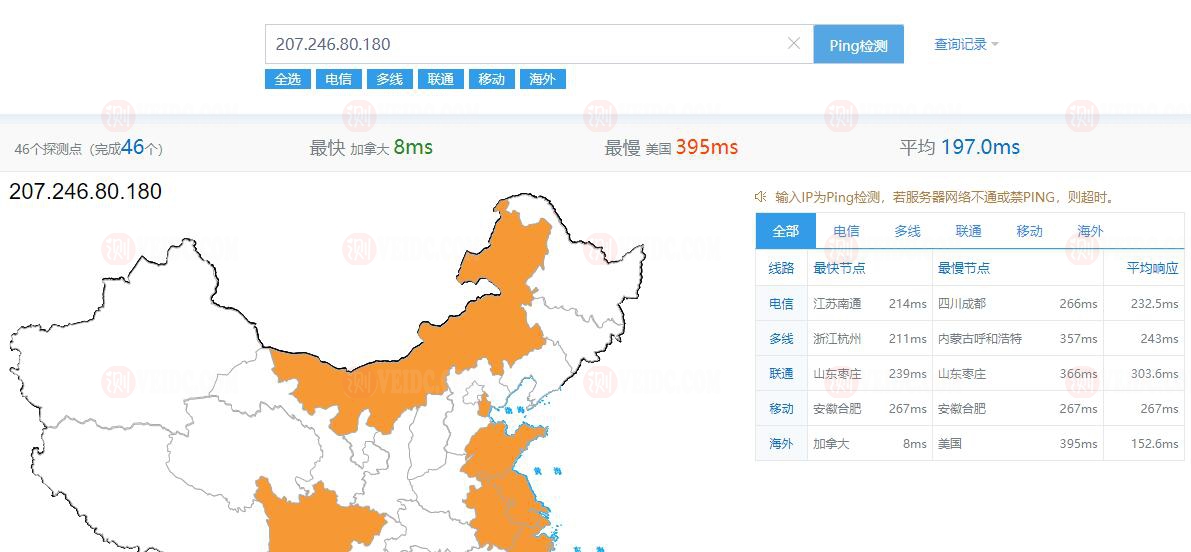The width and height of the screenshot is (1191, 552).
Task: Click the speaker notice icon
Action: [x=760, y=197]
